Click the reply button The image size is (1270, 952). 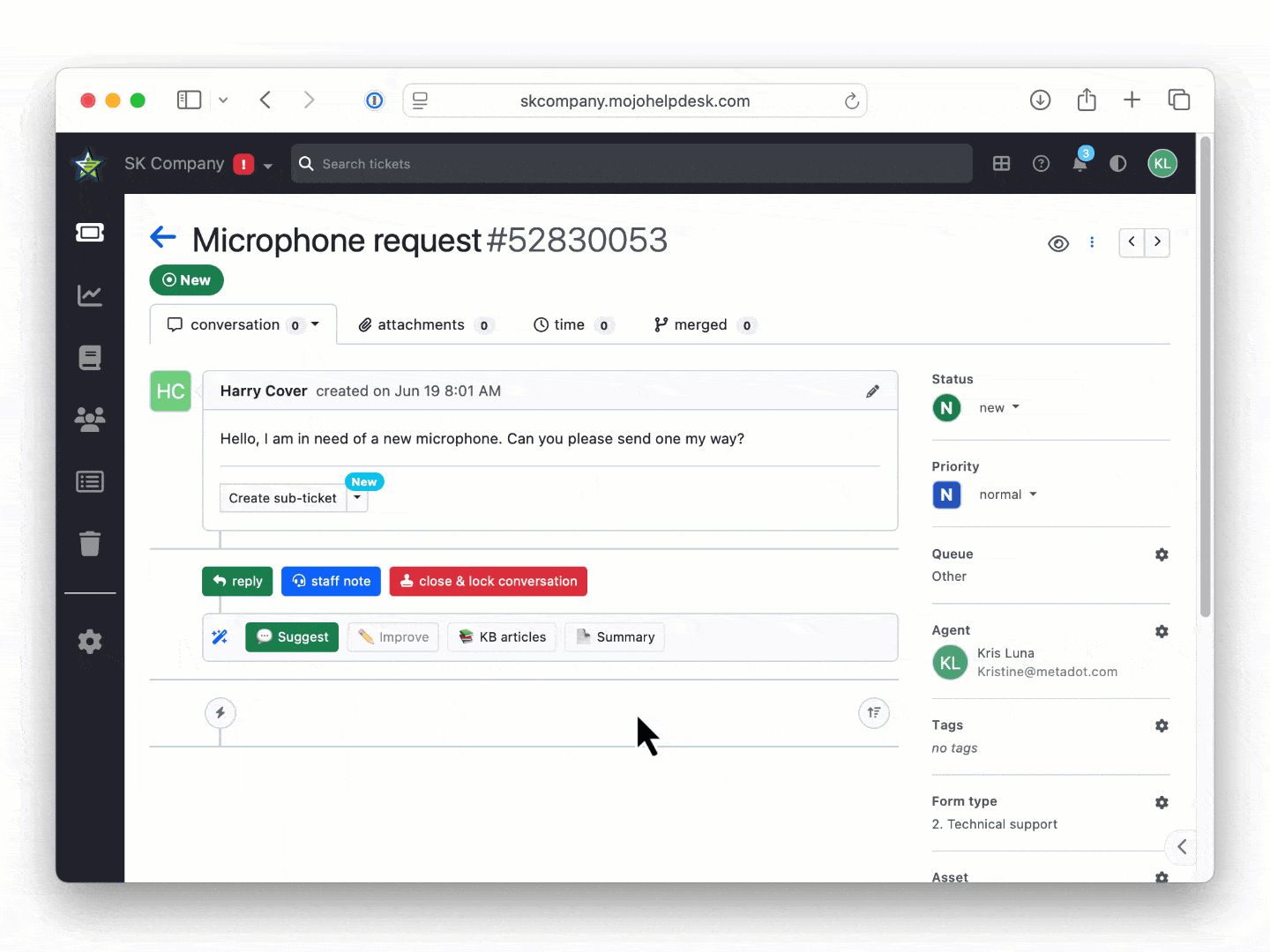click(x=236, y=581)
